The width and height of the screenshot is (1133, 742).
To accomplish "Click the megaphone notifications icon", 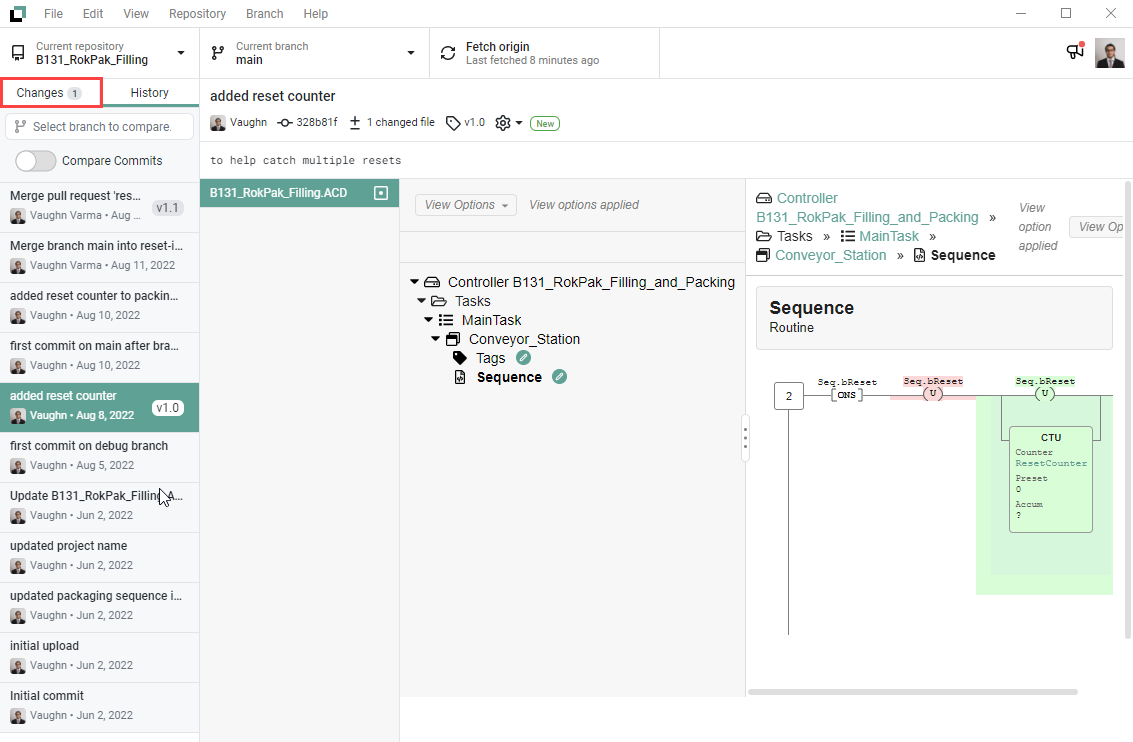I will [x=1075, y=52].
